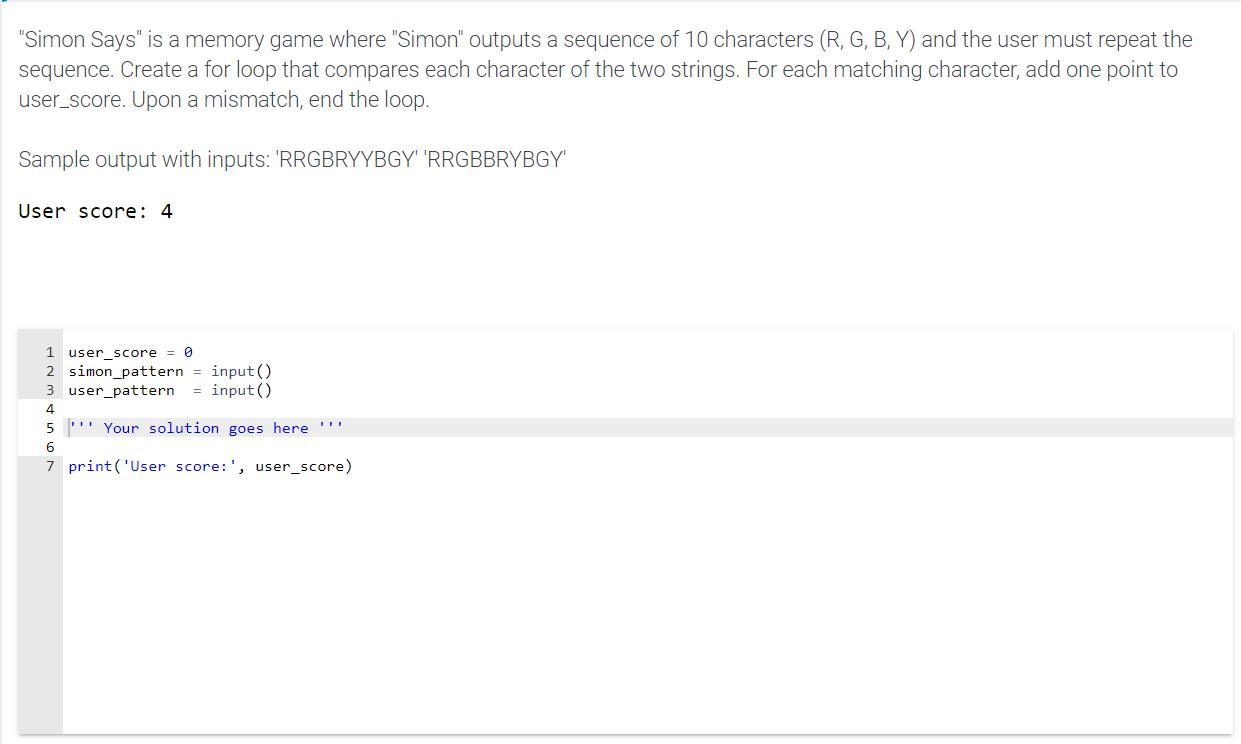
Task: Click empty line 4 in the editor
Action: point(400,409)
